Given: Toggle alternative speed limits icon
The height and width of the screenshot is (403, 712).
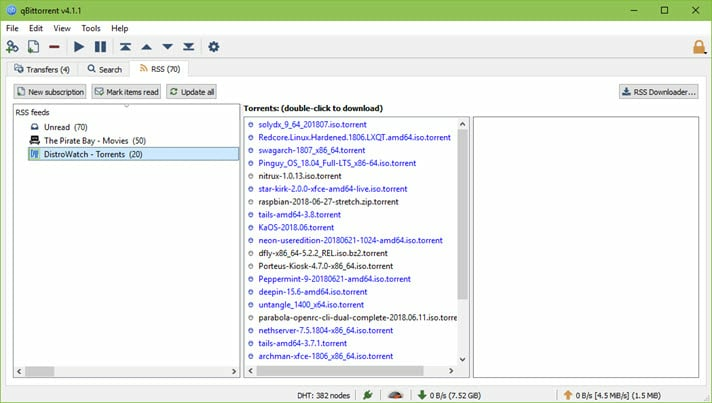Looking at the screenshot, I should click(396, 395).
